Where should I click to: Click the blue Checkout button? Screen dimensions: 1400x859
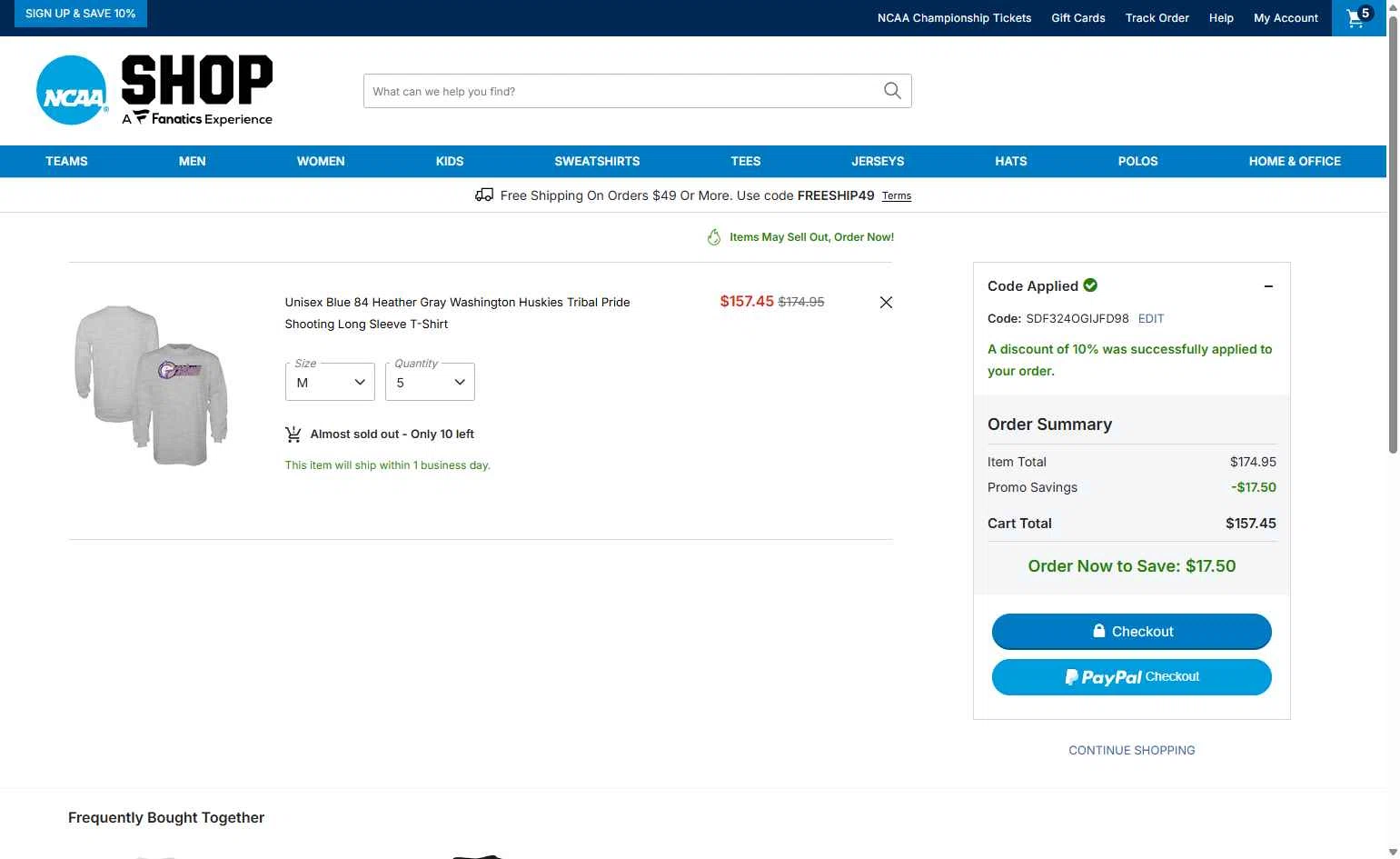coord(1131,631)
